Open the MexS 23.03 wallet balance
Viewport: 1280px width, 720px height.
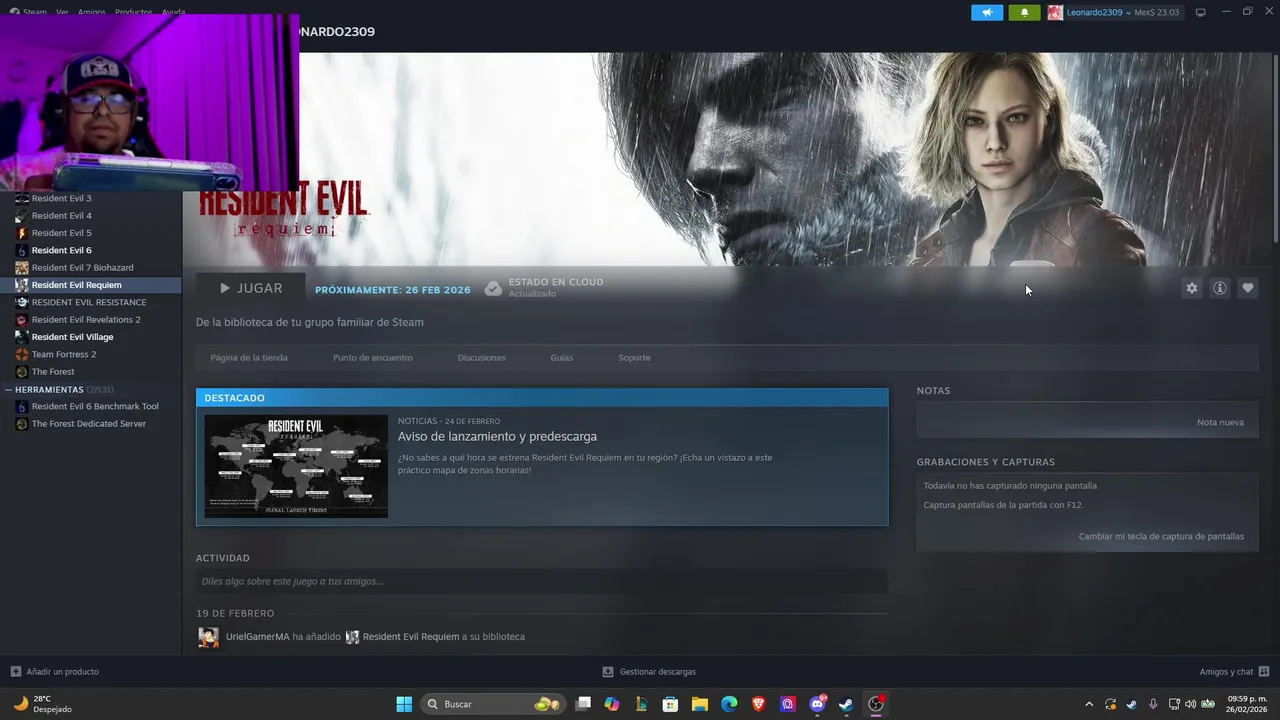[x=1157, y=12]
